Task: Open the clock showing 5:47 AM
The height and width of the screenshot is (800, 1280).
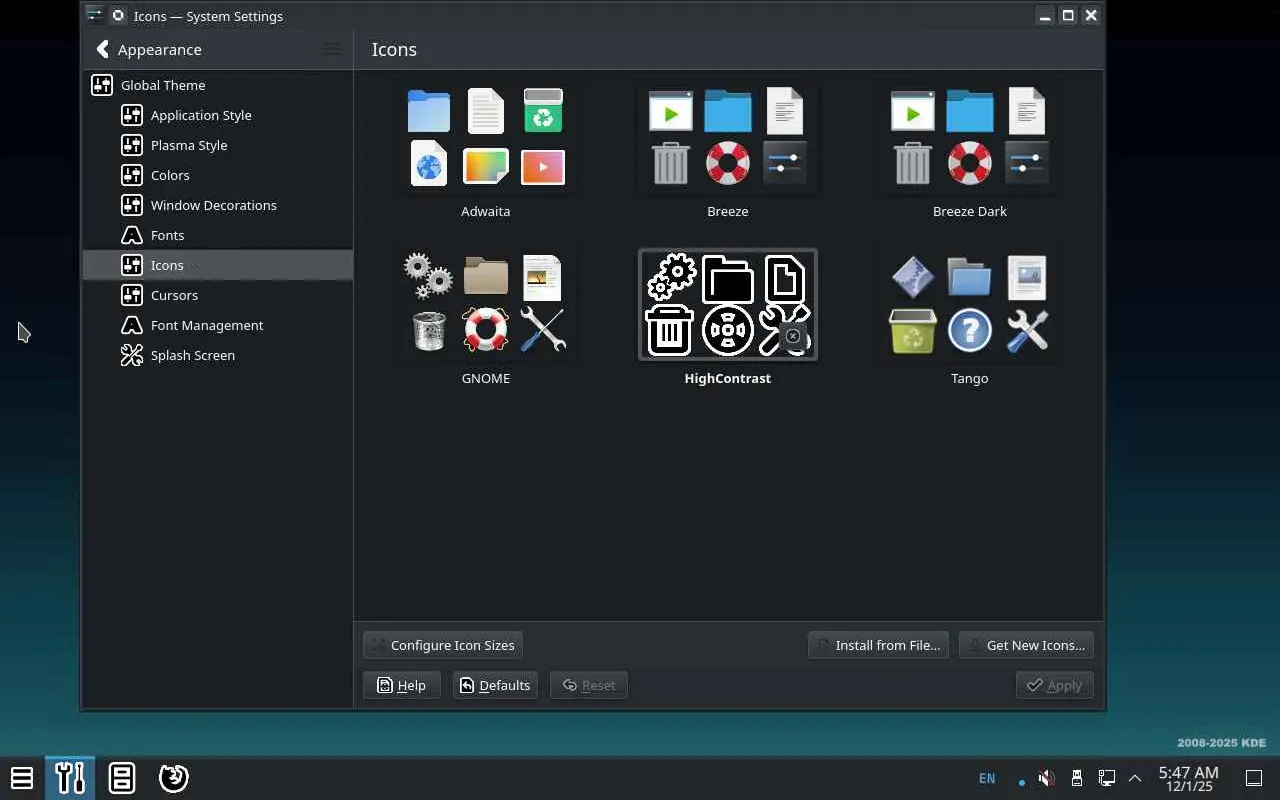Action: pyautogui.click(x=1188, y=778)
